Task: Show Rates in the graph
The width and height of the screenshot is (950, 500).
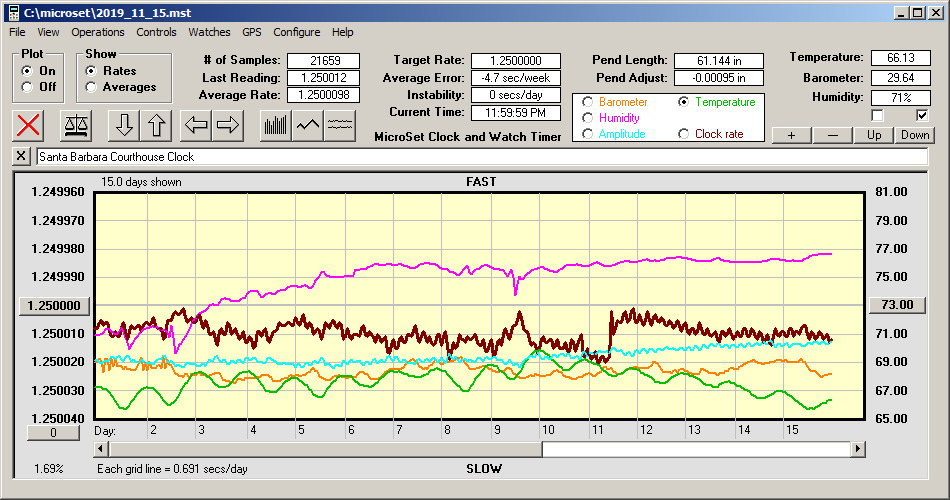Action: 91,71
